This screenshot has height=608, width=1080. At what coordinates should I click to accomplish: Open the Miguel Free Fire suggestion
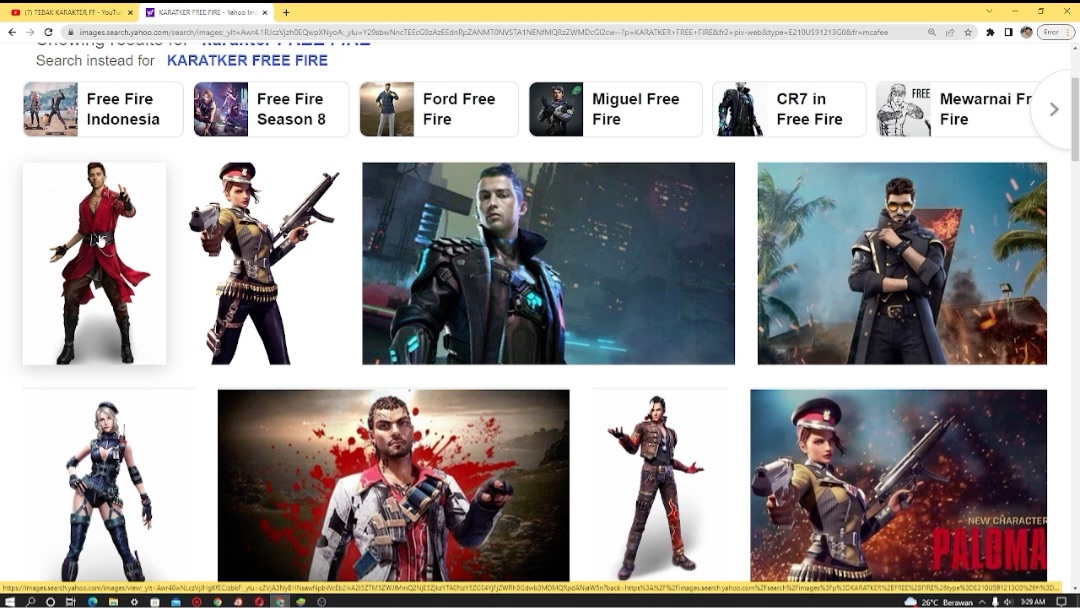point(616,109)
